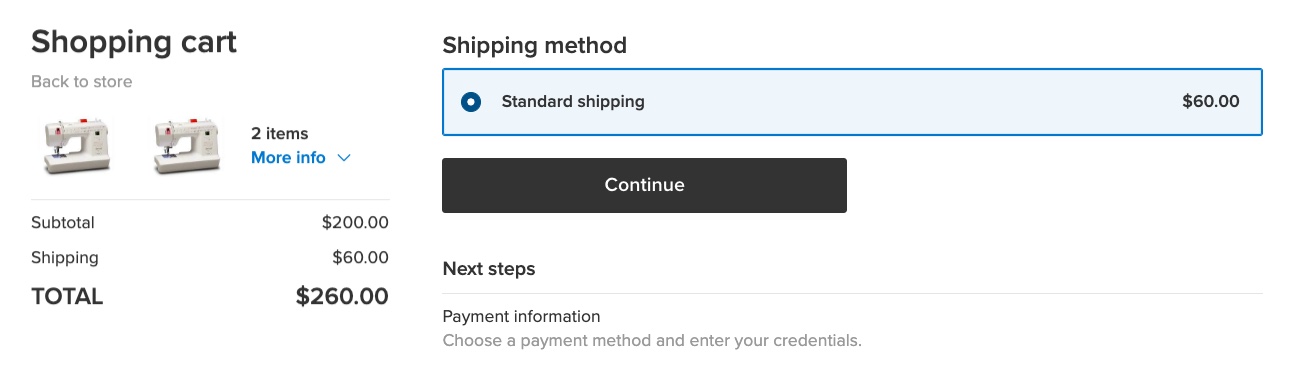Screen dimensions: 1292x377
Task: Open the second sewing machine thumbnail
Action: tap(186, 146)
